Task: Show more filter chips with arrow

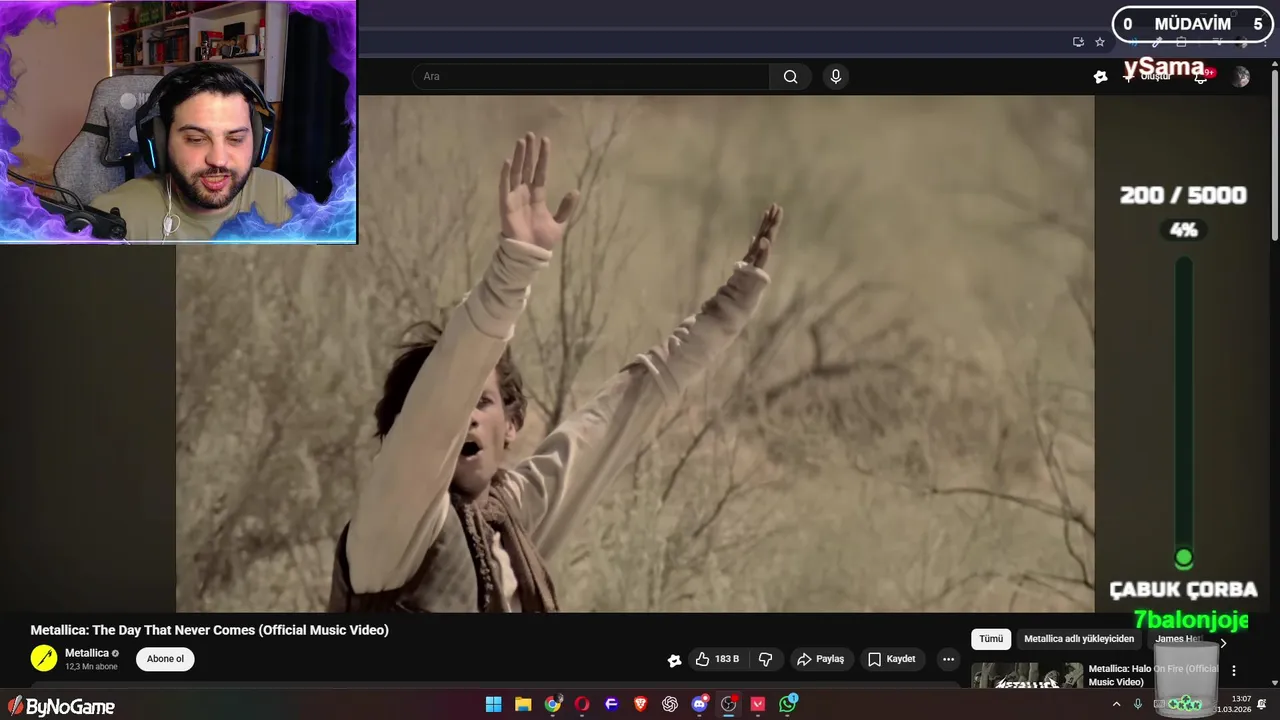Action: pyautogui.click(x=1222, y=642)
